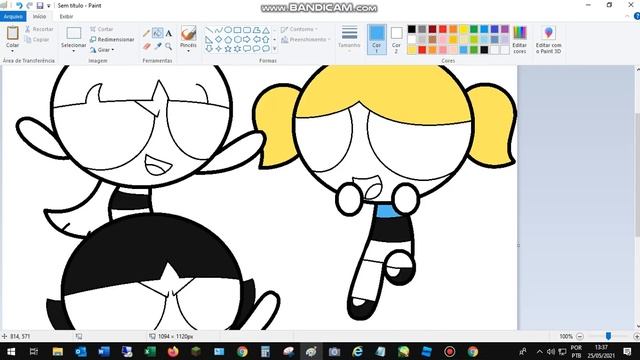640x360 pixels.
Task: Collapse the ribbon with the chevron
Action: pos(628,16)
